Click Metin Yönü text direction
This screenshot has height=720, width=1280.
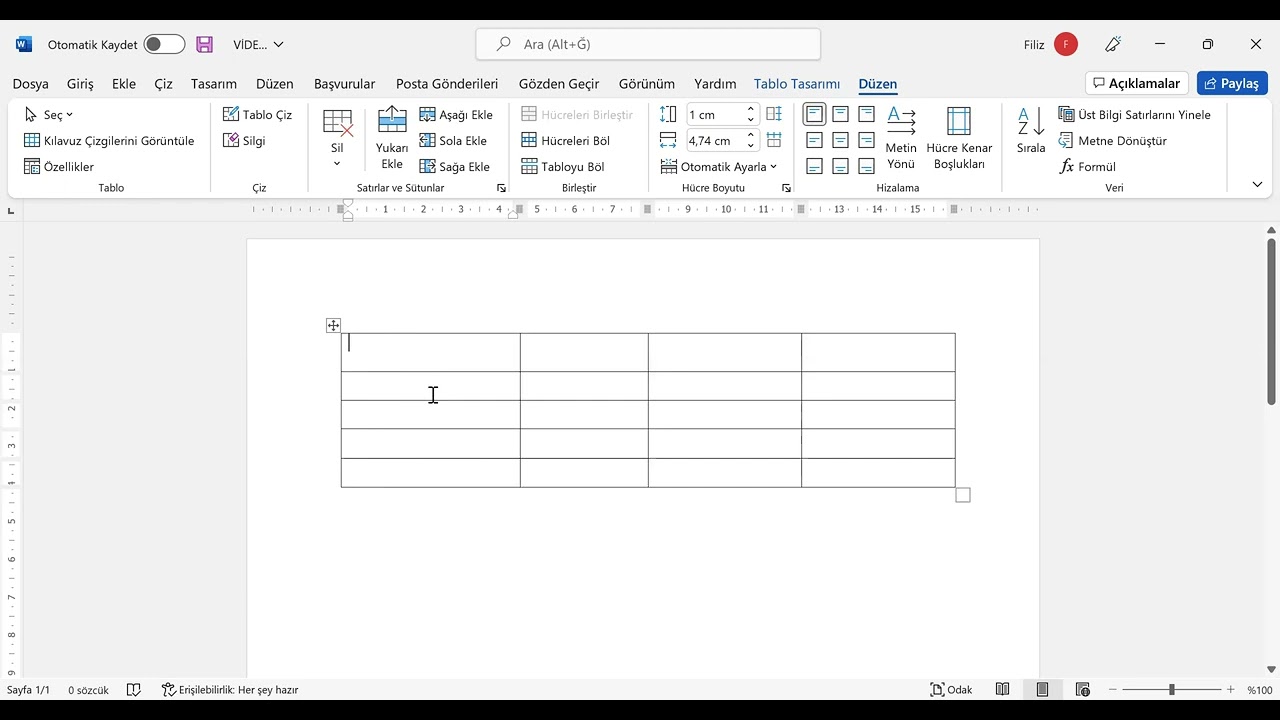point(901,139)
